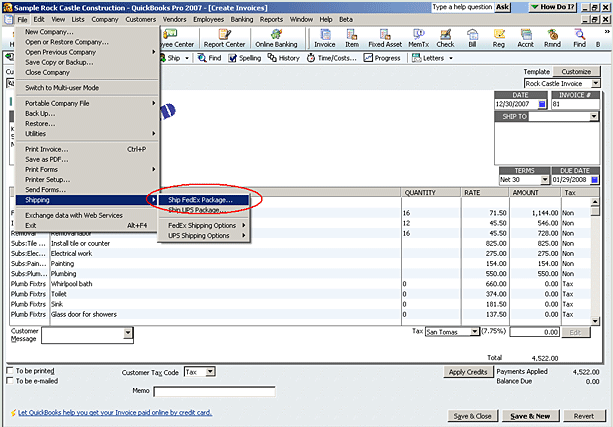Open the Tax San Tomas dropdown

474,332
